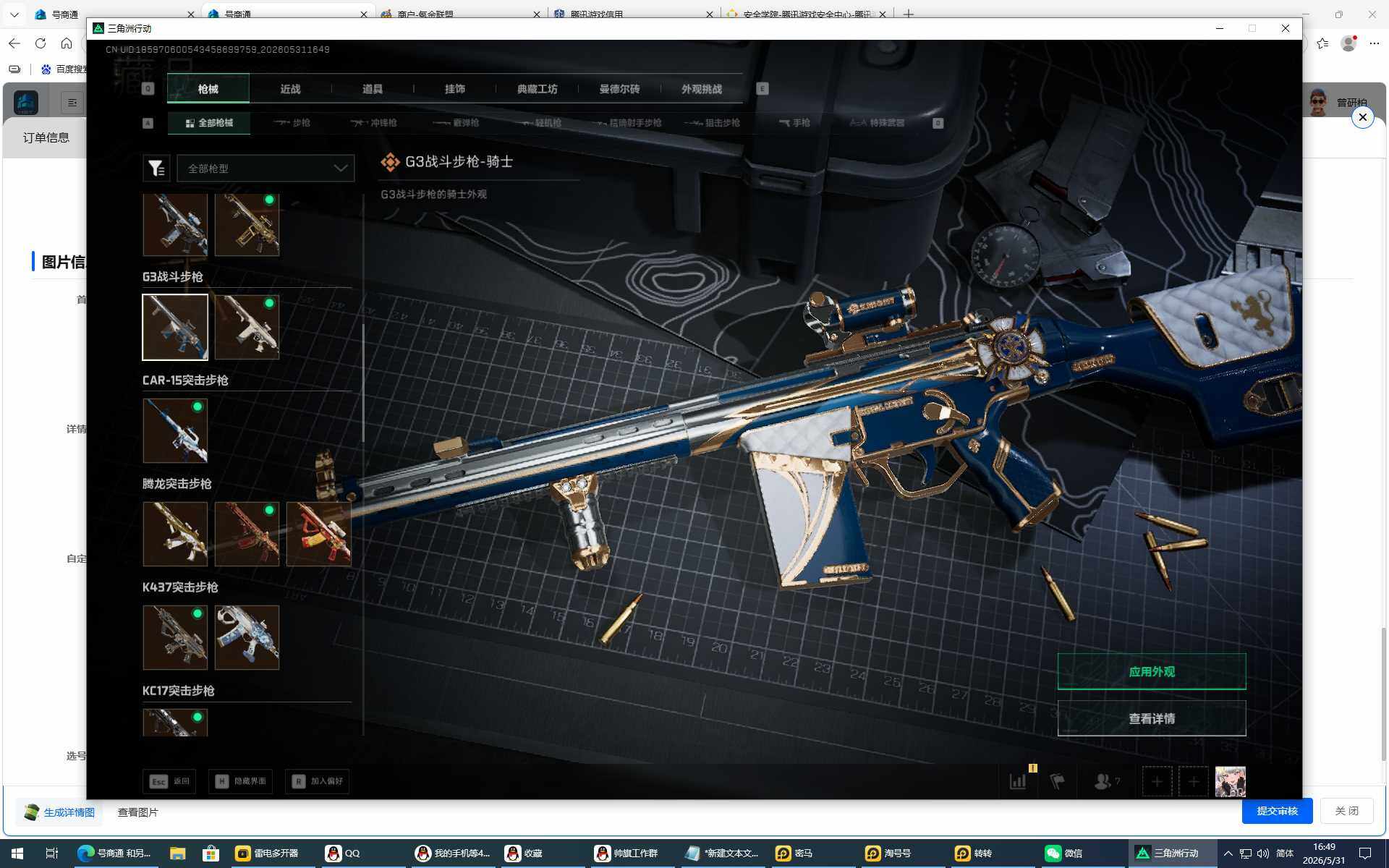Click the D next category key hint
Viewport: 1389px width, 868px height.
[x=938, y=123]
